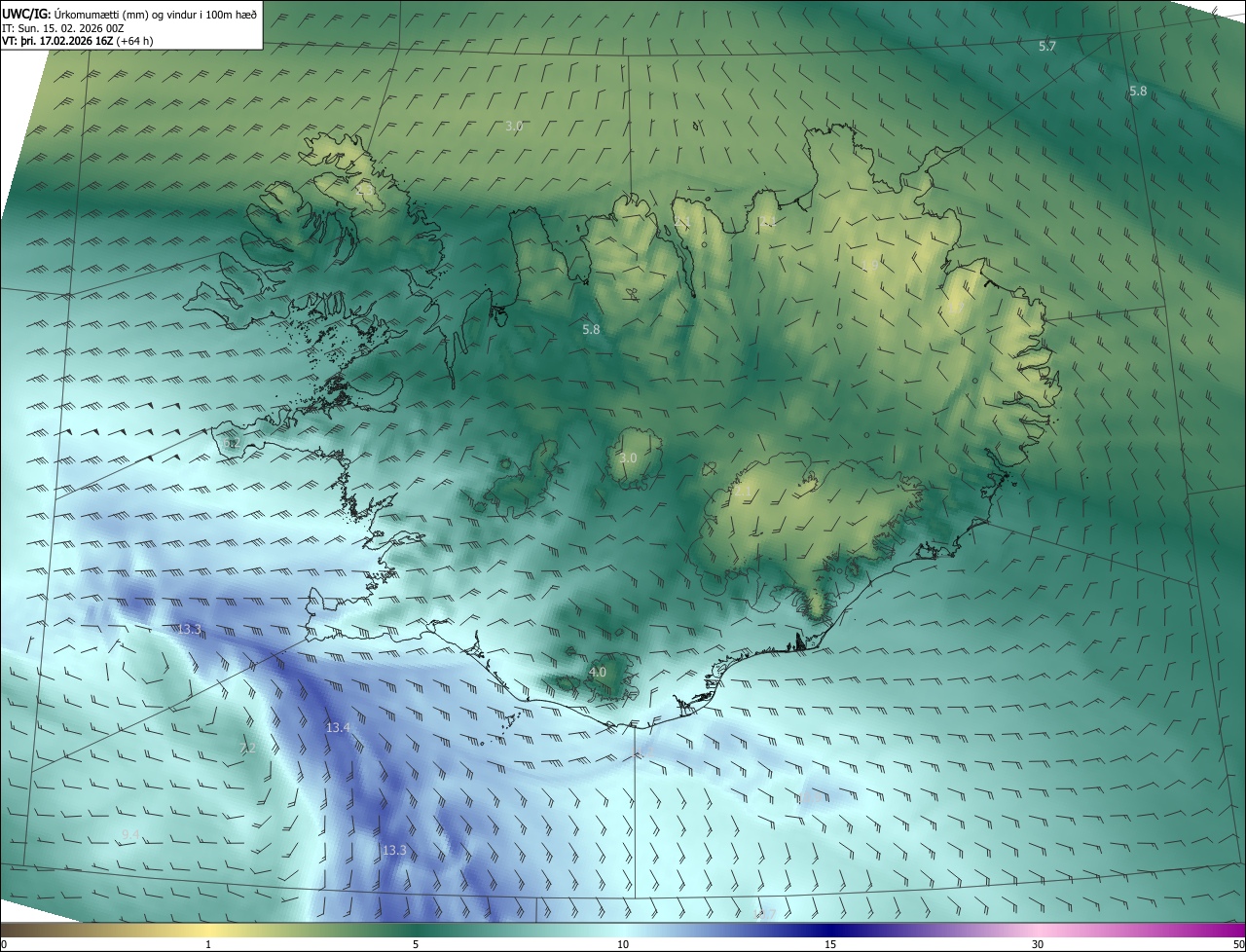Click the 9.4 value label on the map
Screen dimensions: 1246x952
point(131,835)
